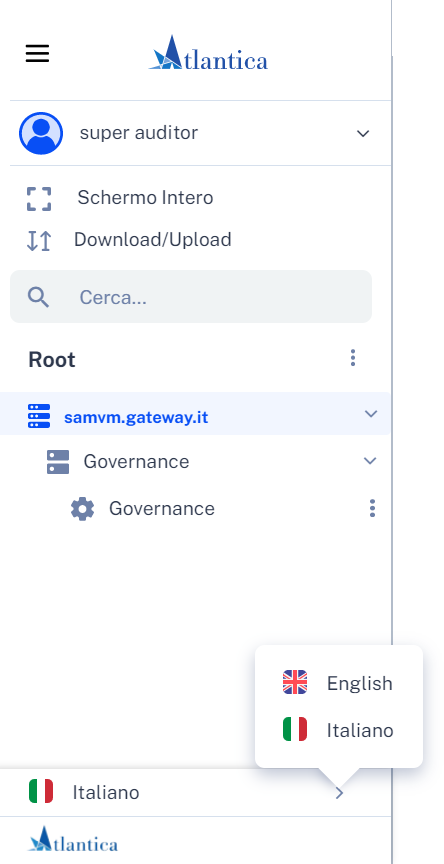Click into the Cerca search field

click(191, 296)
